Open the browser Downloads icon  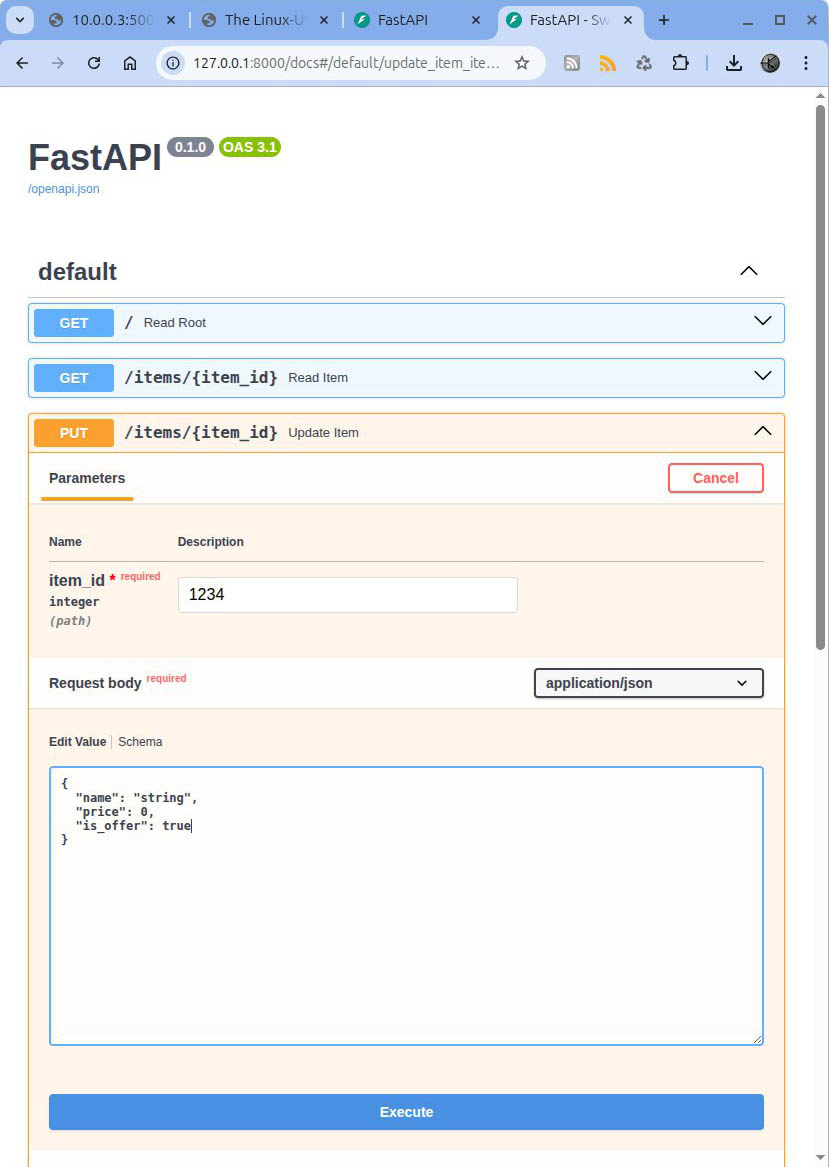pyautogui.click(x=733, y=63)
